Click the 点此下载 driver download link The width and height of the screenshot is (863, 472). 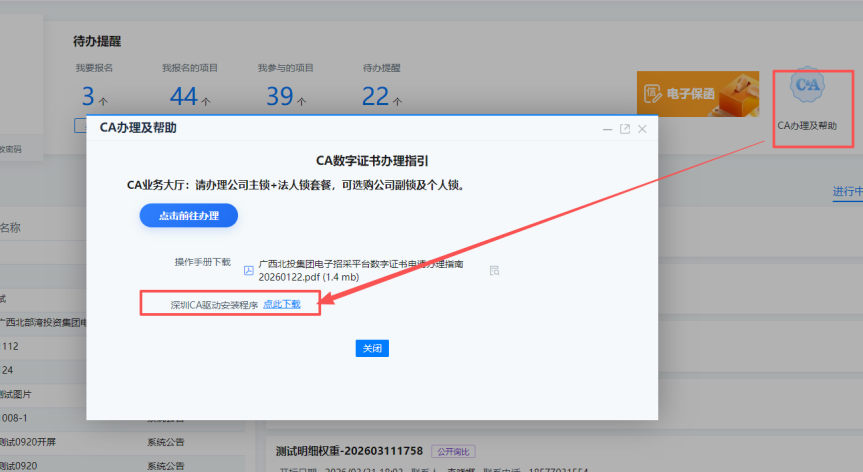(282, 304)
